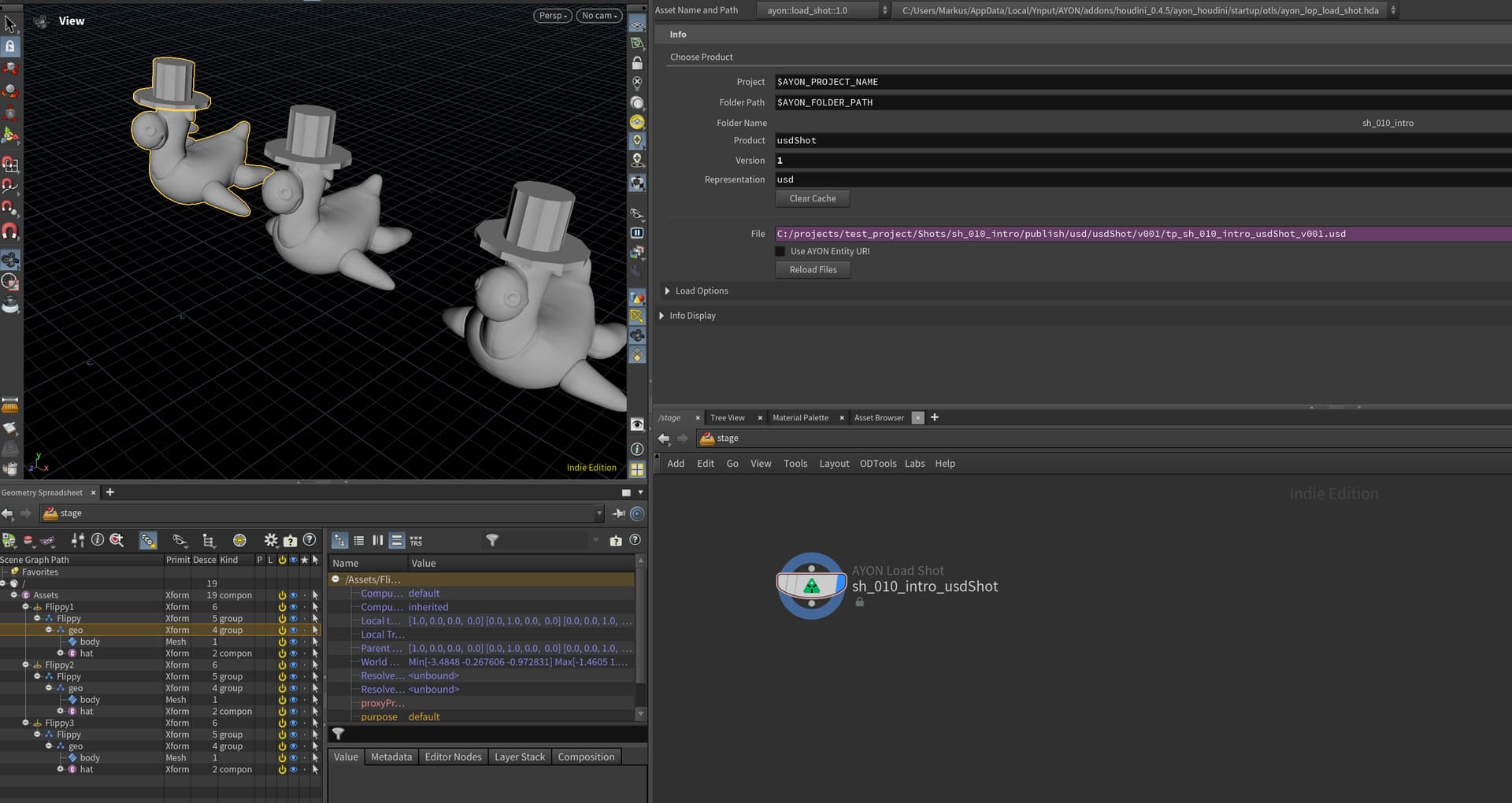Select the body mesh under Flippy2
This screenshot has height=803, width=1512.
pos(90,700)
